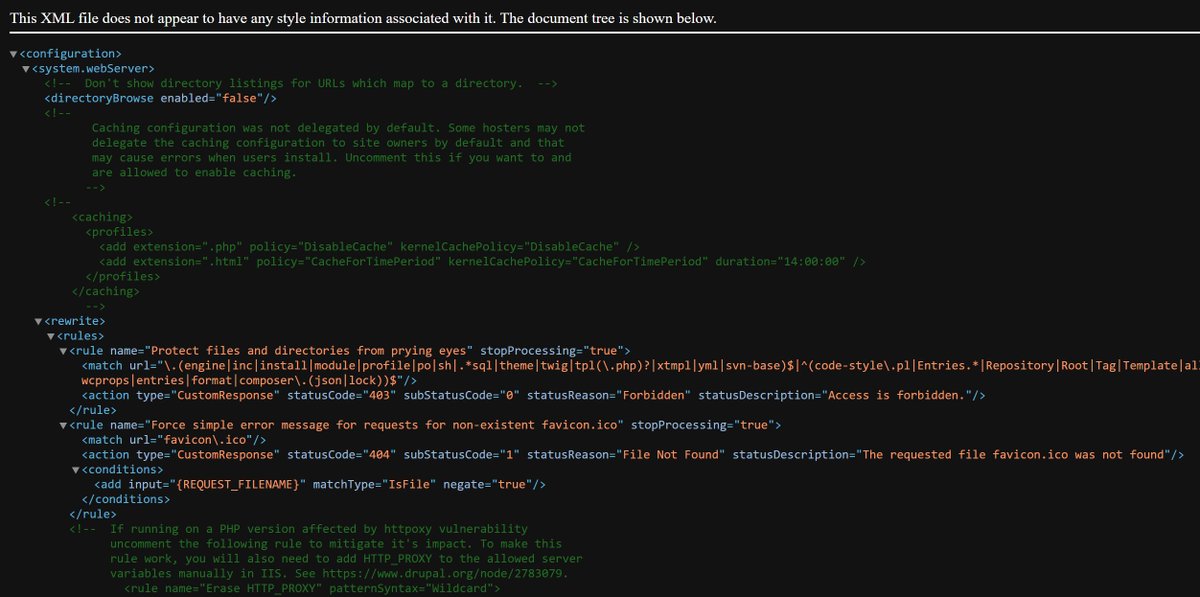Click the 'Don't show directory listings' comment

pyautogui.click(x=301, y=83)
